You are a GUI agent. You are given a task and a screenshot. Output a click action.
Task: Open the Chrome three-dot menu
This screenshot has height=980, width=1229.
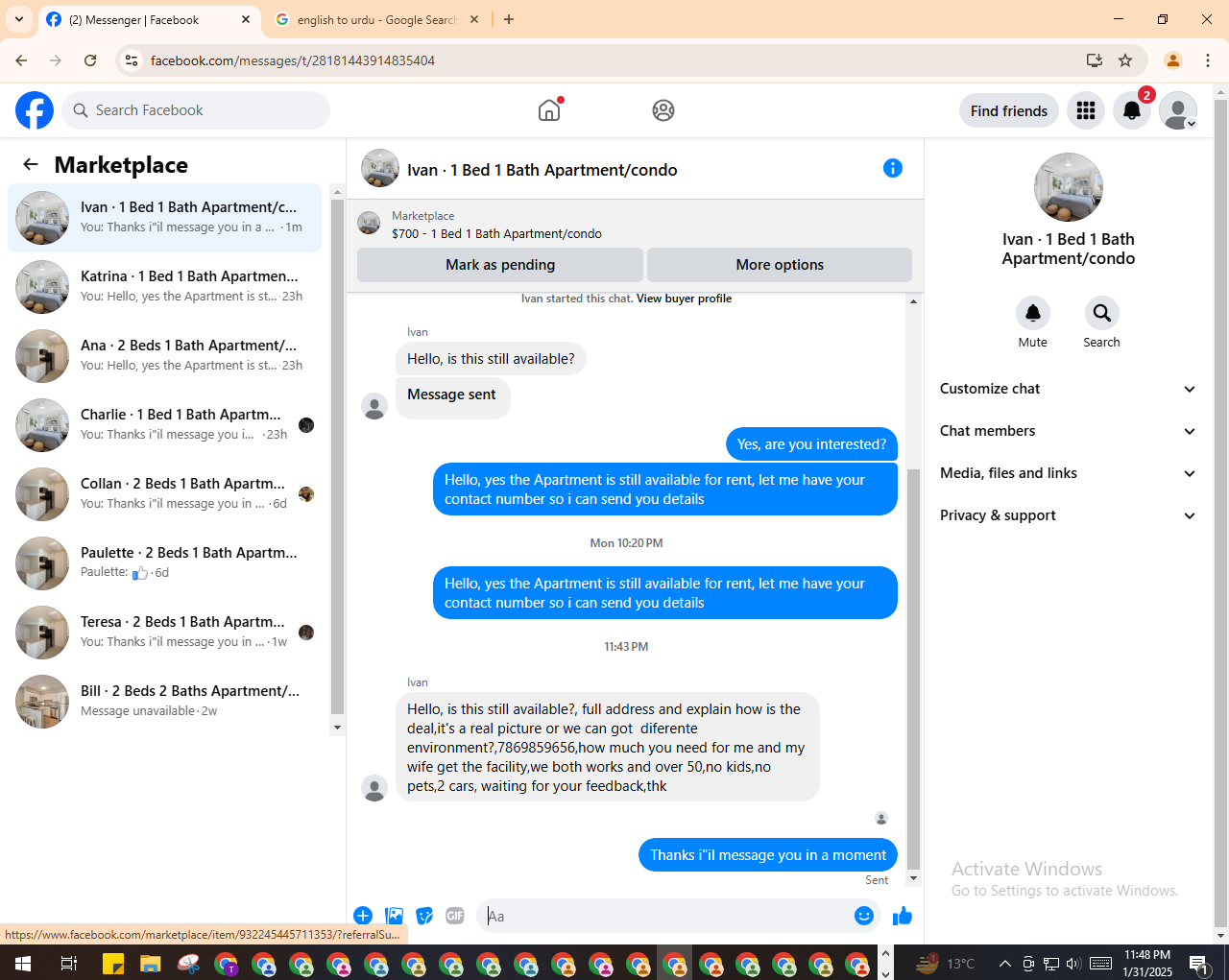(1208, 60)
